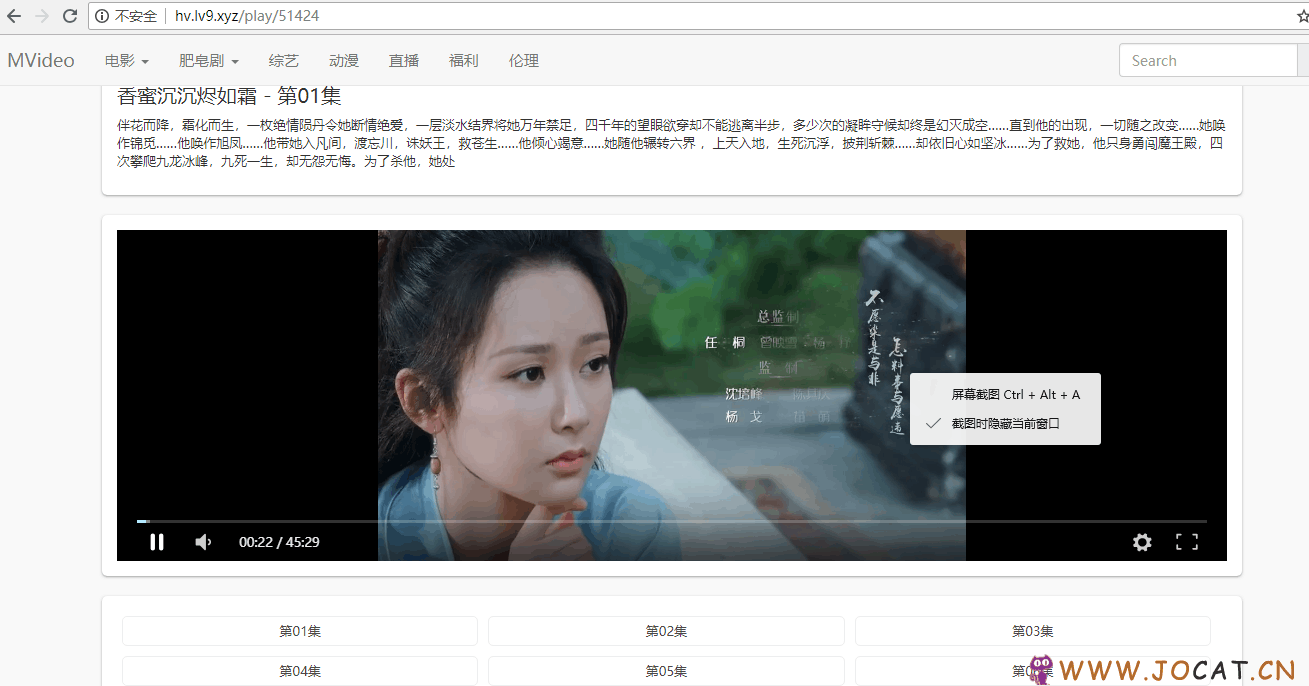This screenshot has height=686, width=1309.
Task: Open the 综艺 section
Action: (x=284, y=61)
